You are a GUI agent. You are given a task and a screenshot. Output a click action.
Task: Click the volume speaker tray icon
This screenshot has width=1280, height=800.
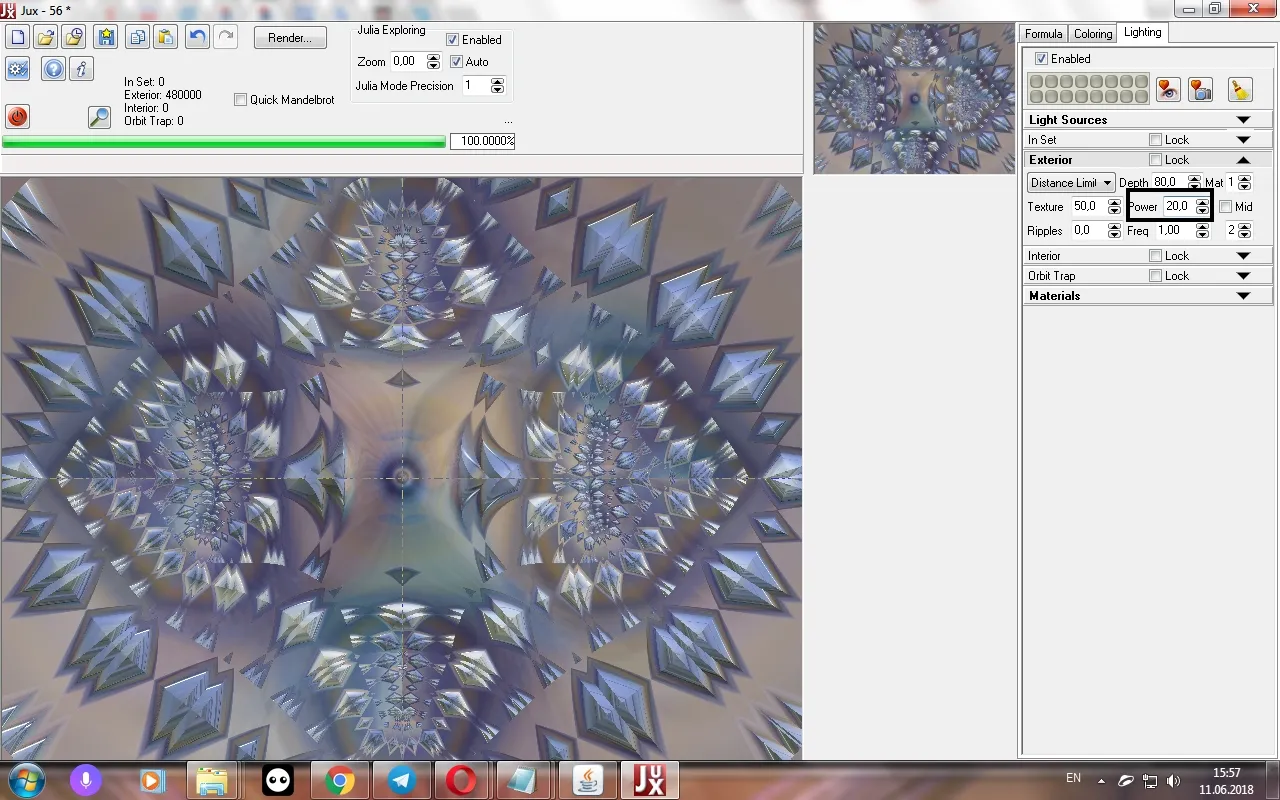tap(1174, 780)
